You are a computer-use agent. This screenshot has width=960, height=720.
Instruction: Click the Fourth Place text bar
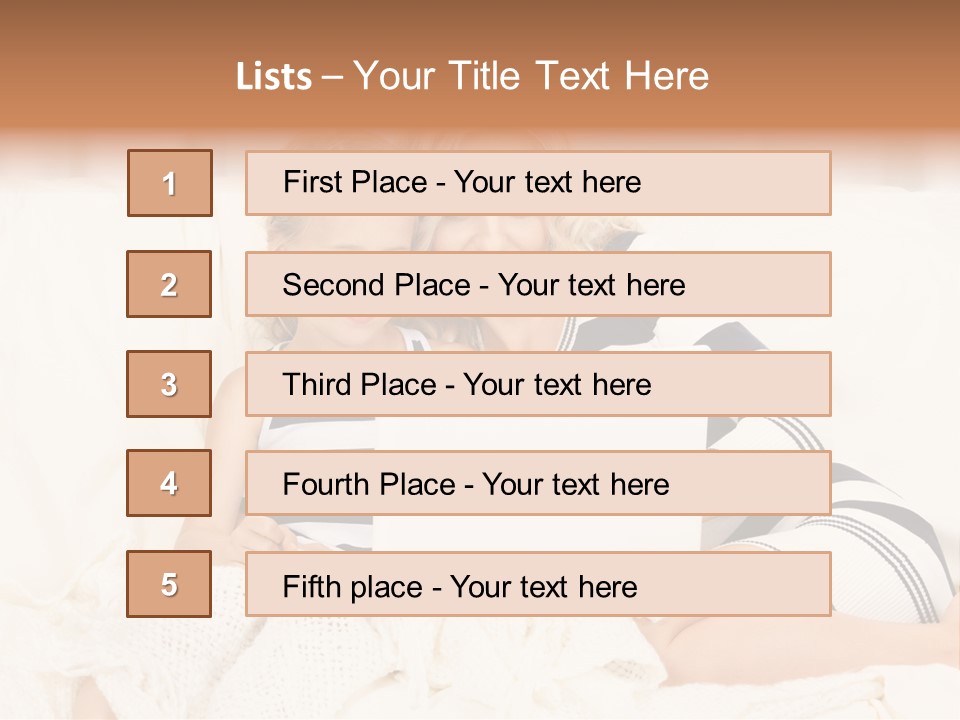pos(538,483)
